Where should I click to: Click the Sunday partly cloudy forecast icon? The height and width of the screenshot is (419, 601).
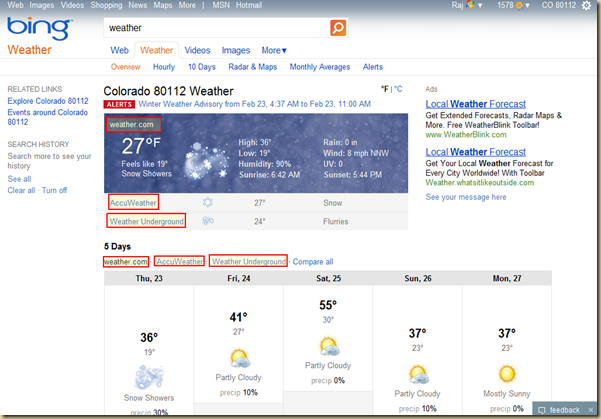[x=419, y=375]
